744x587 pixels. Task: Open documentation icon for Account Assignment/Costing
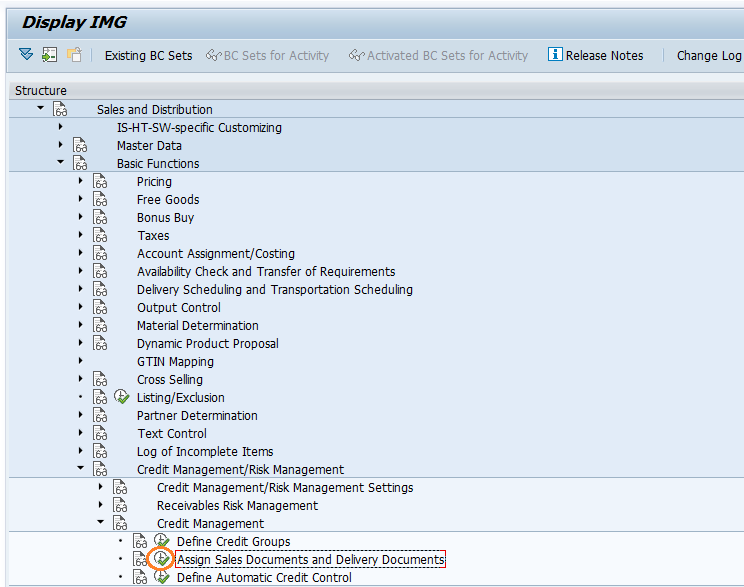(100, 253)
